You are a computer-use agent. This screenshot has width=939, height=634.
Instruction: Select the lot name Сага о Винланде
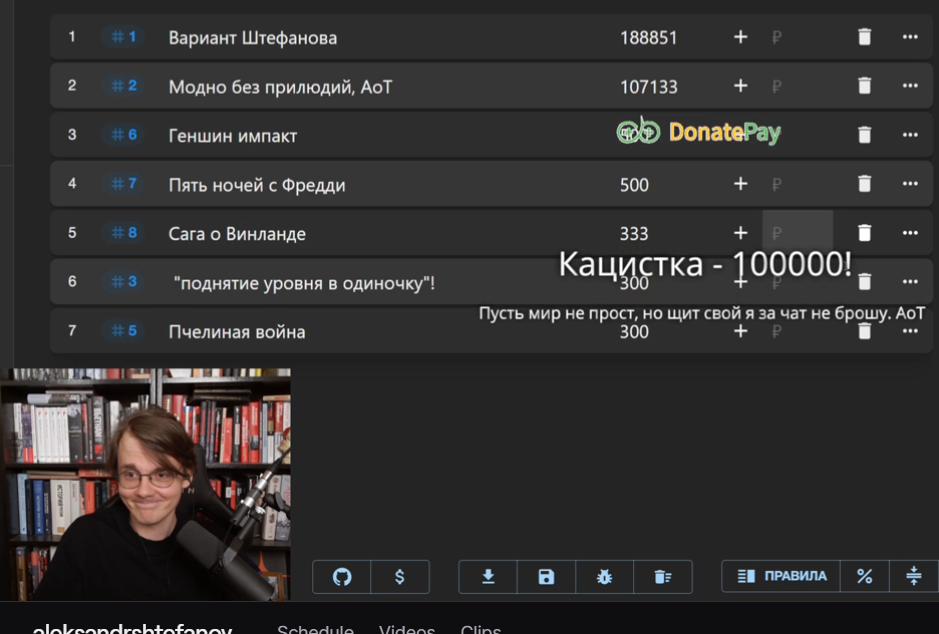[x=237, y=233]
